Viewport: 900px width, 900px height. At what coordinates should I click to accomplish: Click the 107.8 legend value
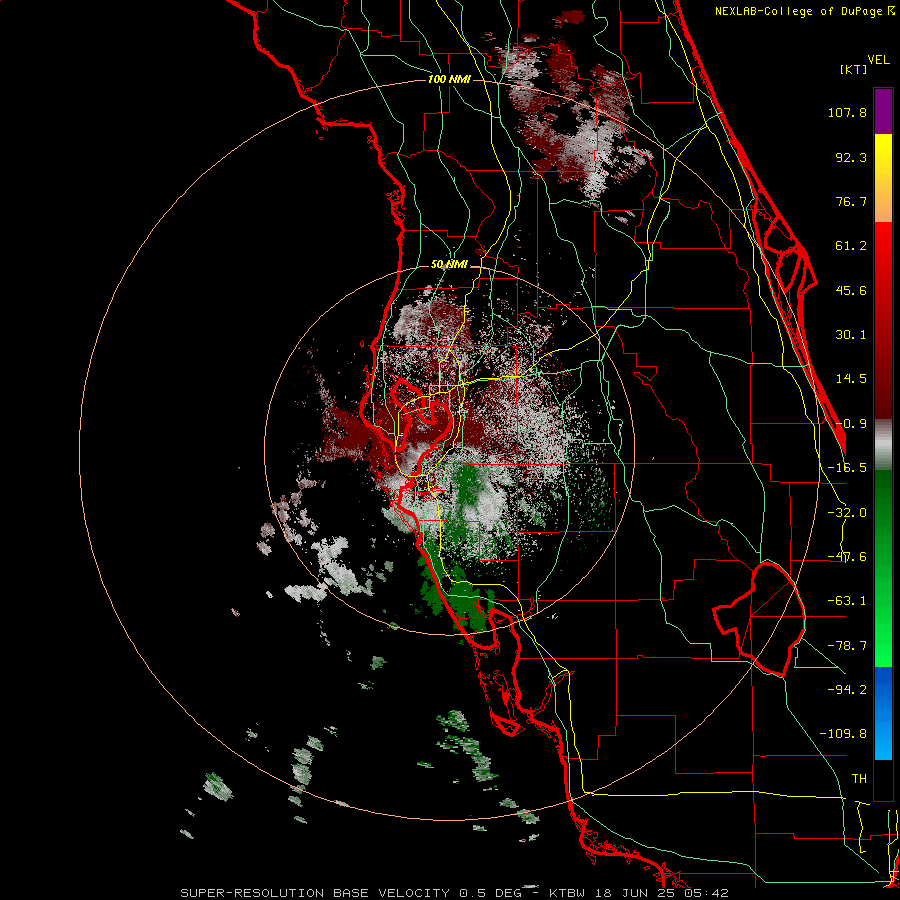tap(847, 112)
